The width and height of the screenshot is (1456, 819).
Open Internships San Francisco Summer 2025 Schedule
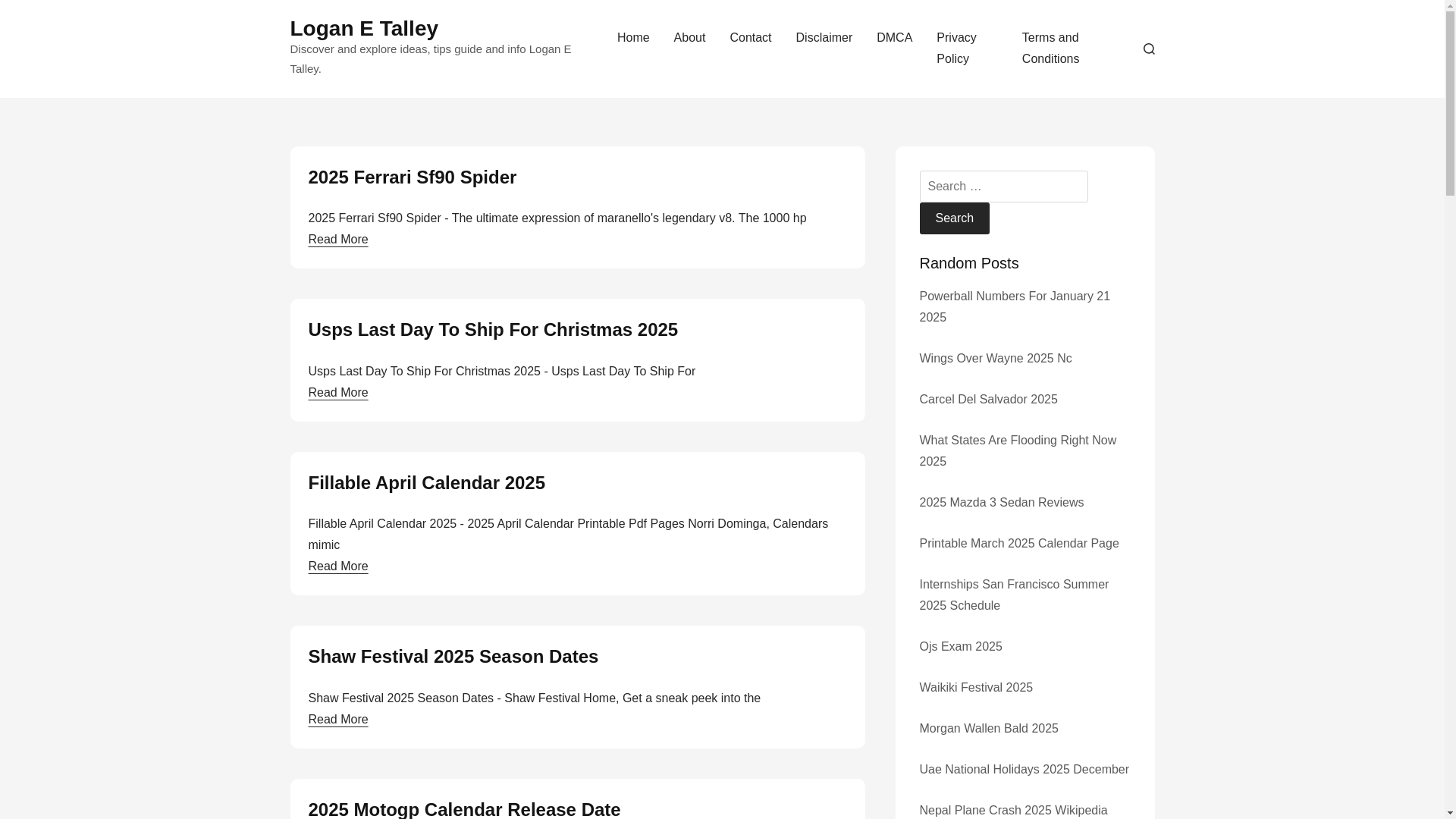(x=1013, y=595)
